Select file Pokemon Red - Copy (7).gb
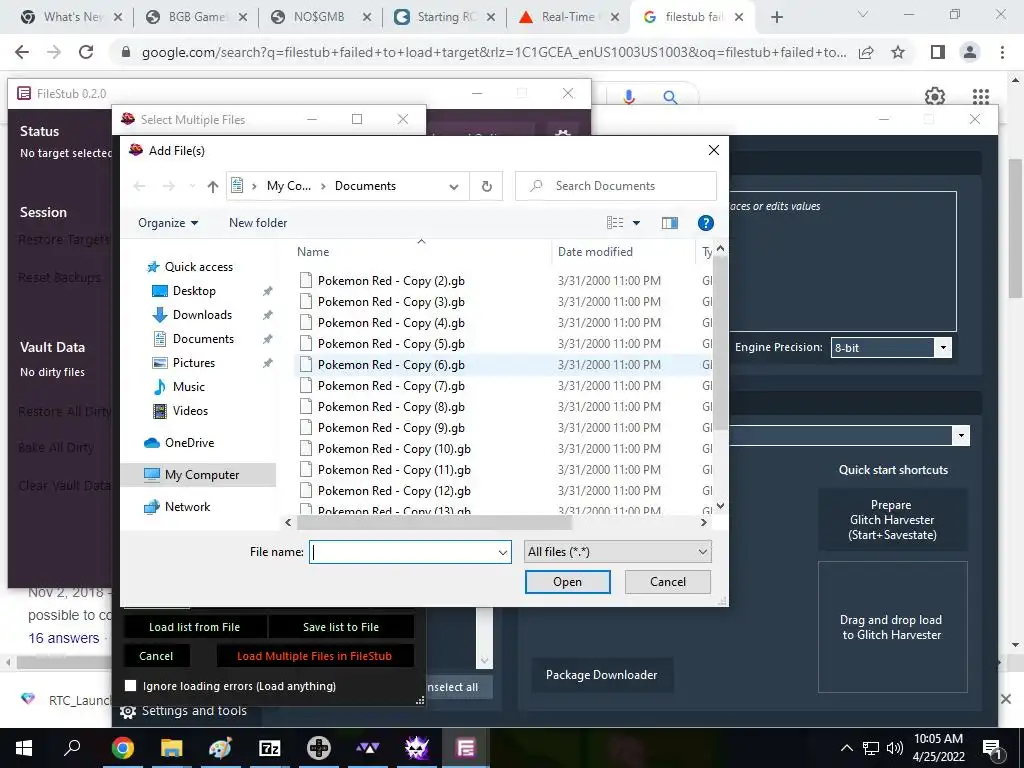 click(391, 385)
